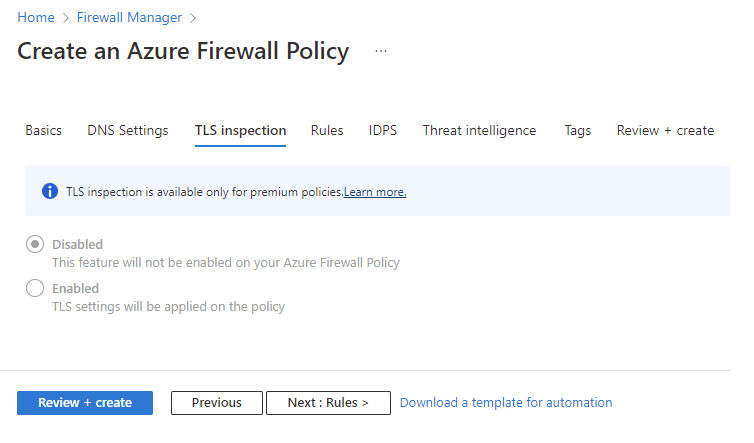The image size is (754, 443).
Task: Jump to Review + create tab
Action: pyautogui.click(x=665, y=130)
